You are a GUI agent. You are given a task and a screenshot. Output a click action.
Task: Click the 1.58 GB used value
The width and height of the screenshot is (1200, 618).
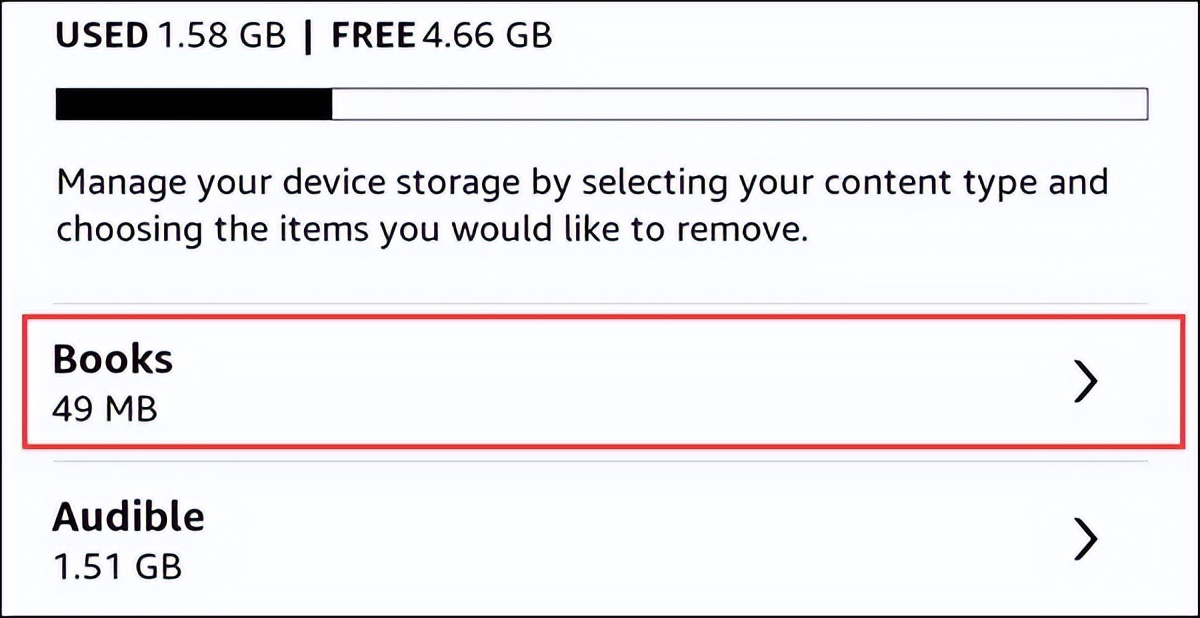[x=220, y=36]
